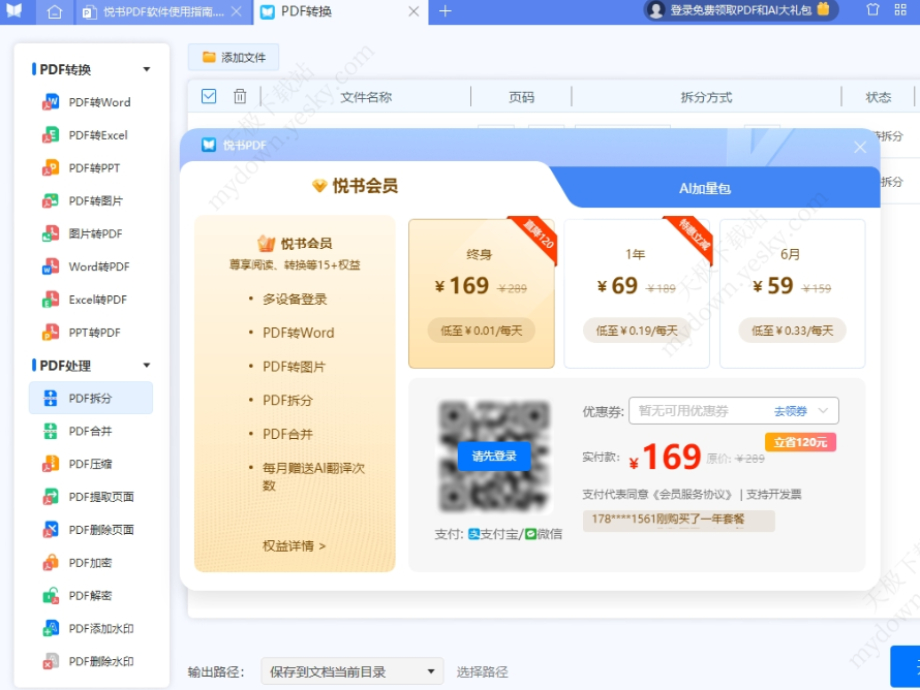Open 图片转PDF conversion tool
The height and width of the screenshot is (690, 920).
click(x=83, y=234)
